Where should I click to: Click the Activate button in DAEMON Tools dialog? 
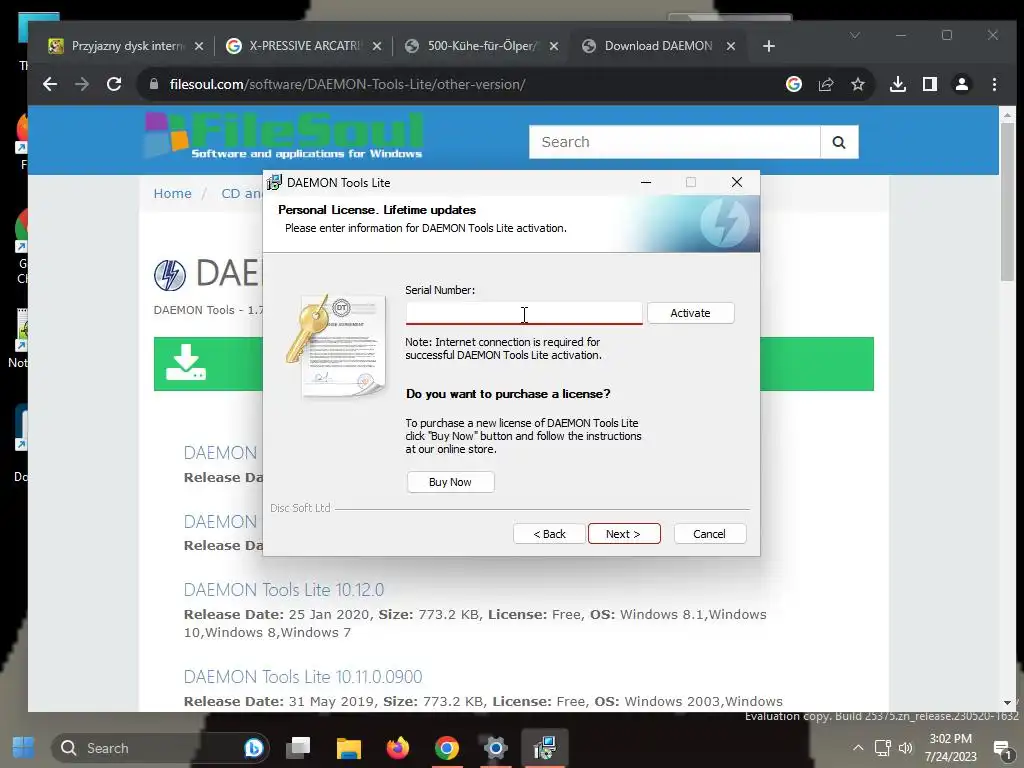click(x=690, y=313)
